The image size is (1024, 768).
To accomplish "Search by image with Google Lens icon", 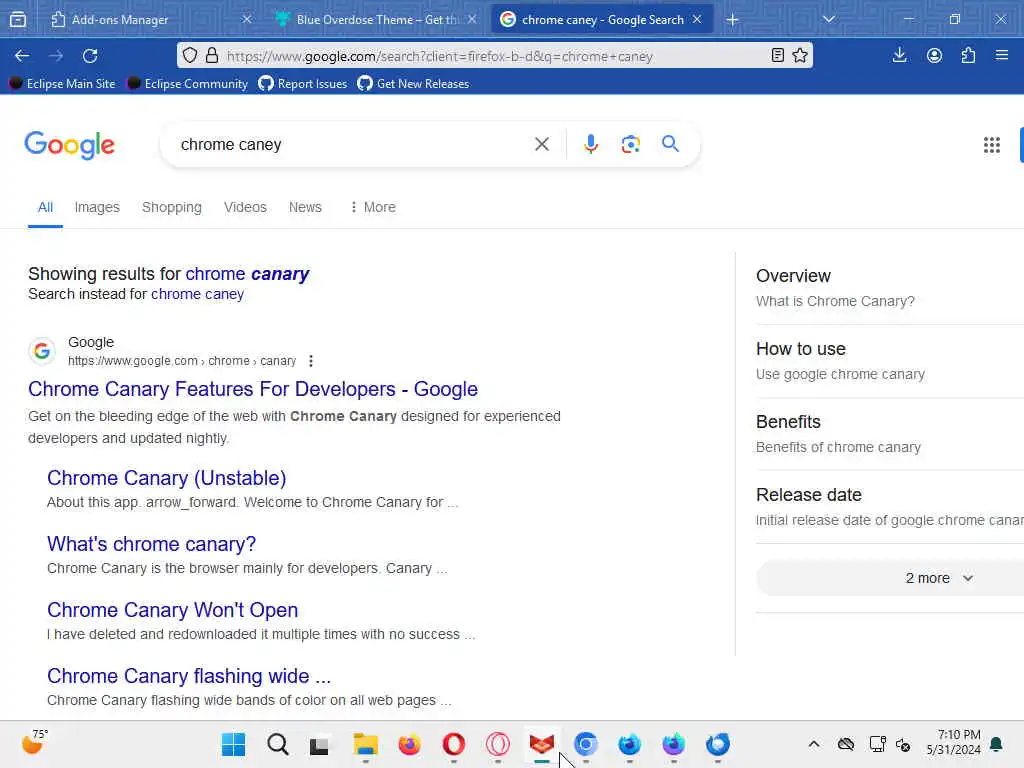I will point(630,144).
